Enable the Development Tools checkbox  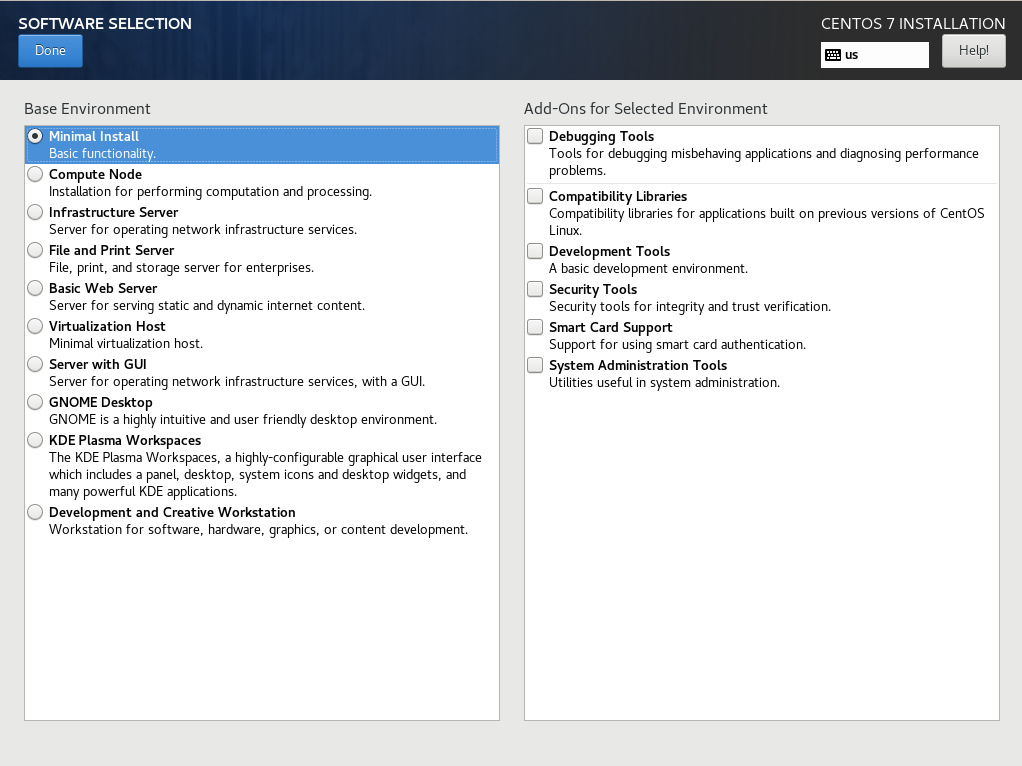tap(535, 251)
